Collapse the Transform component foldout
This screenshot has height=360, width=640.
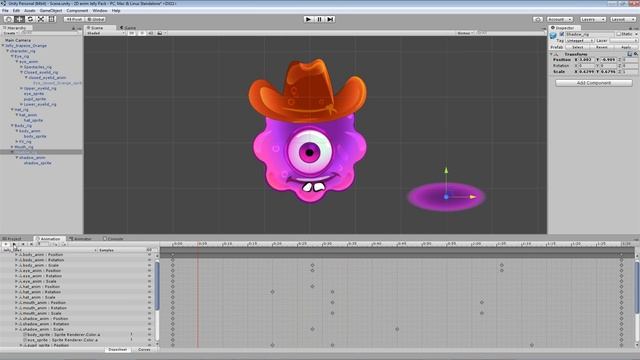pos(551,54)
